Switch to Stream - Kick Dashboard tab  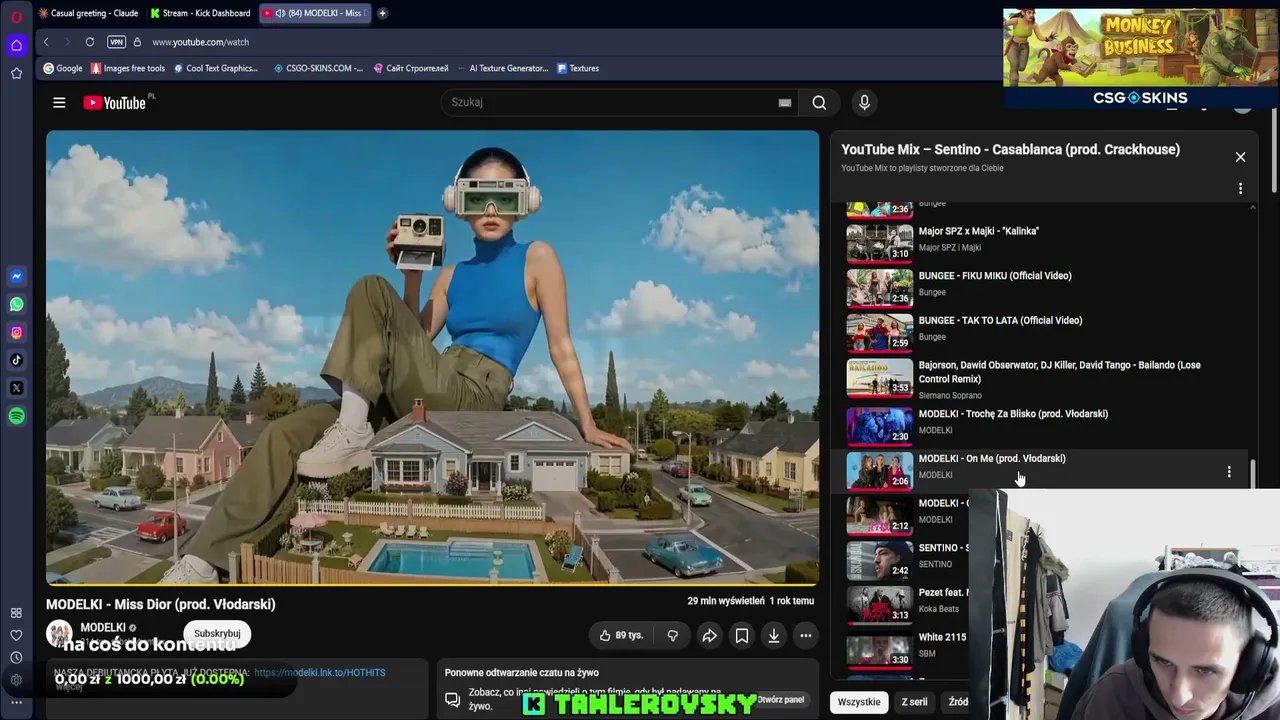pos(200,13)
